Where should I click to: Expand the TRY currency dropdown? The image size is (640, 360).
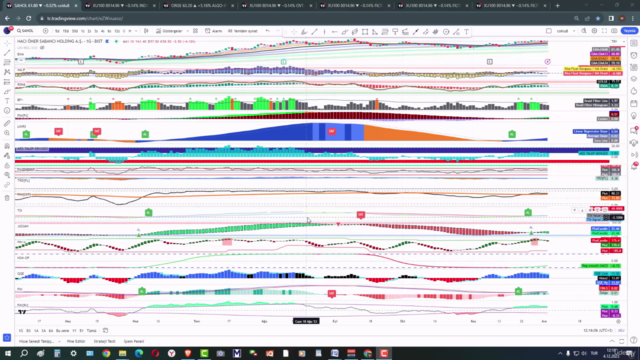(x=618, y=42)
